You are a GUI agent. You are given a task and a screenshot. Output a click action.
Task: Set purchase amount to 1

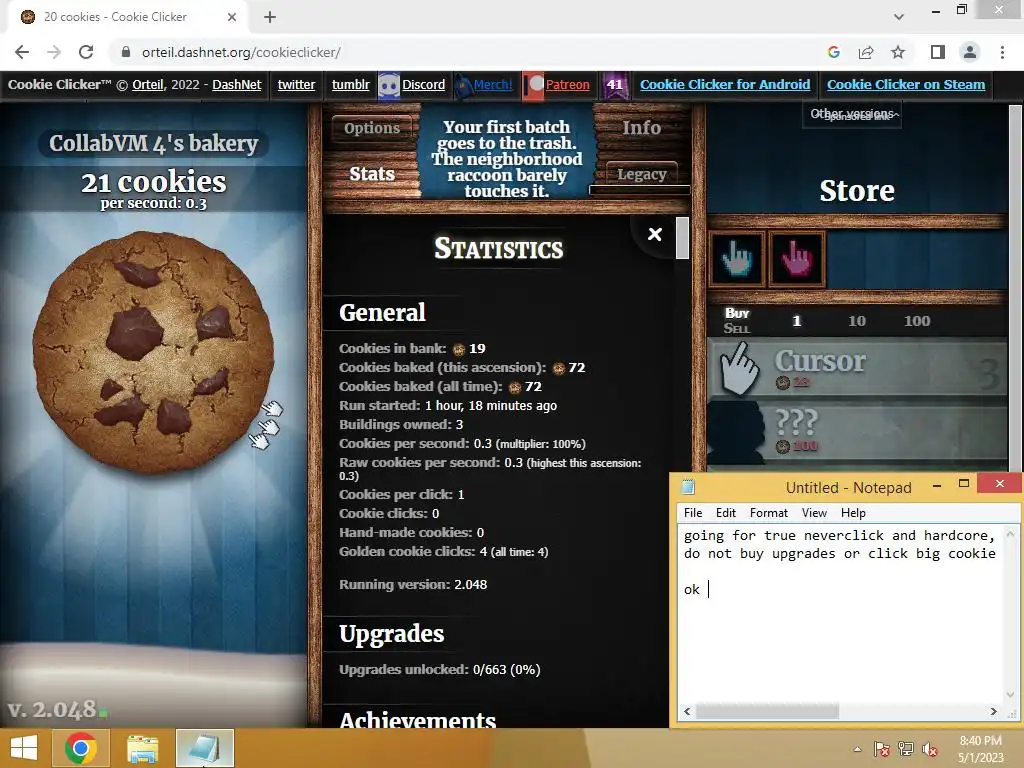pos(796,321)
